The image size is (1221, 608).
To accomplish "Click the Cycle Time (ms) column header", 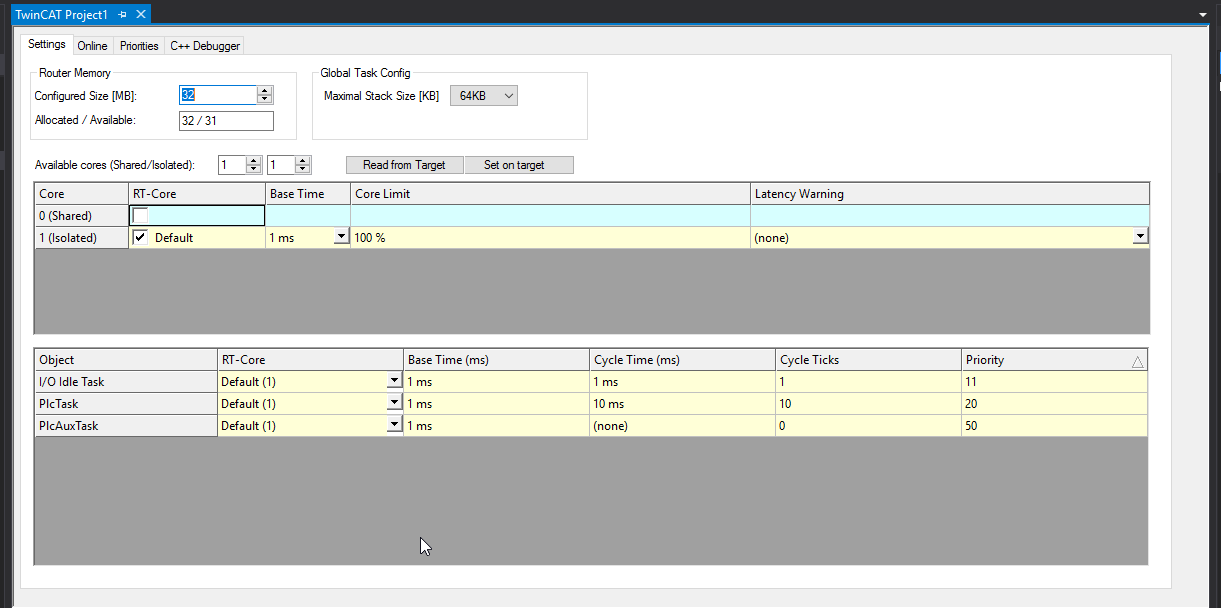I will tap(683, 360).
